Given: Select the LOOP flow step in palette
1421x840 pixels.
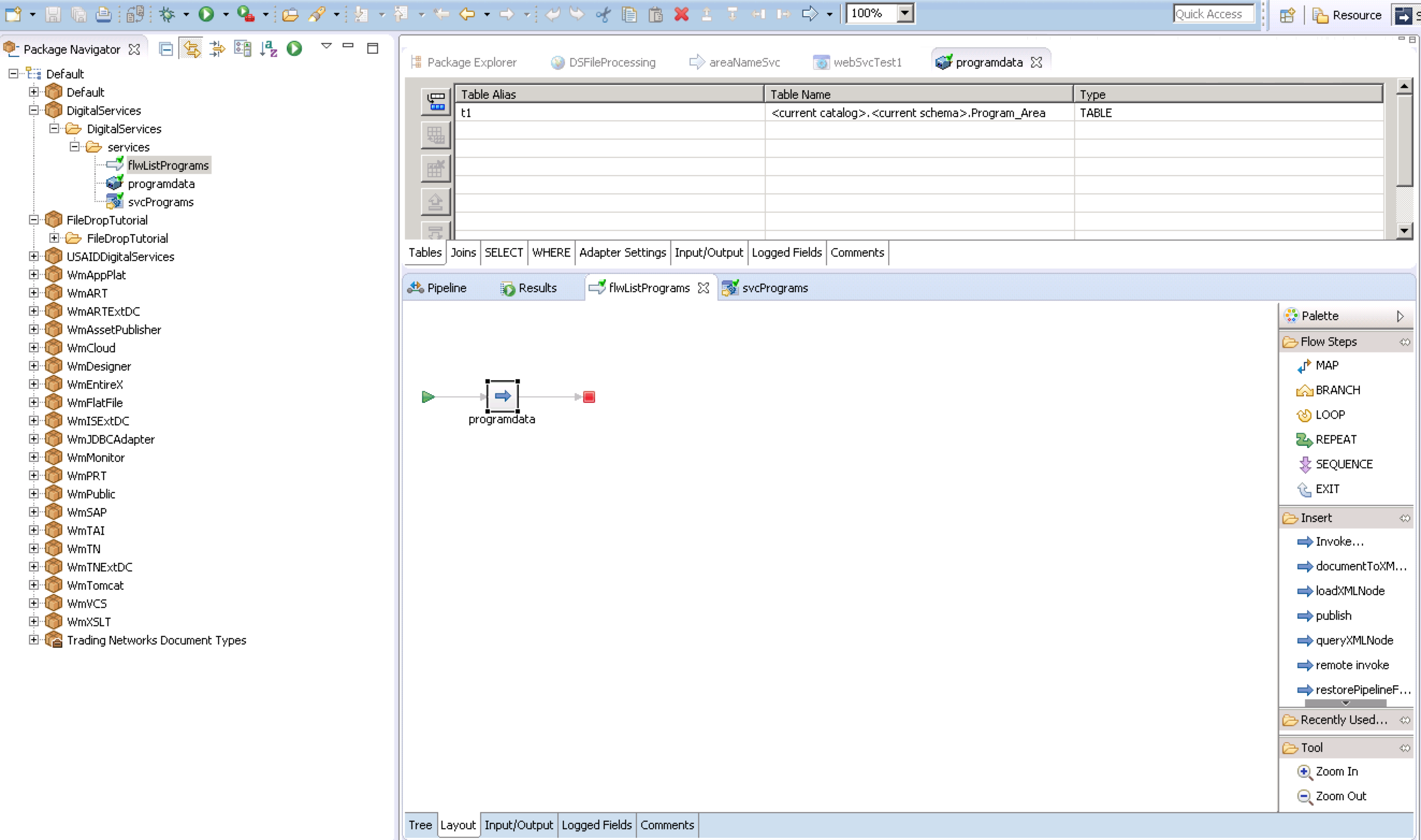Looking at the screenshot, I should (x=1329, y=415).
